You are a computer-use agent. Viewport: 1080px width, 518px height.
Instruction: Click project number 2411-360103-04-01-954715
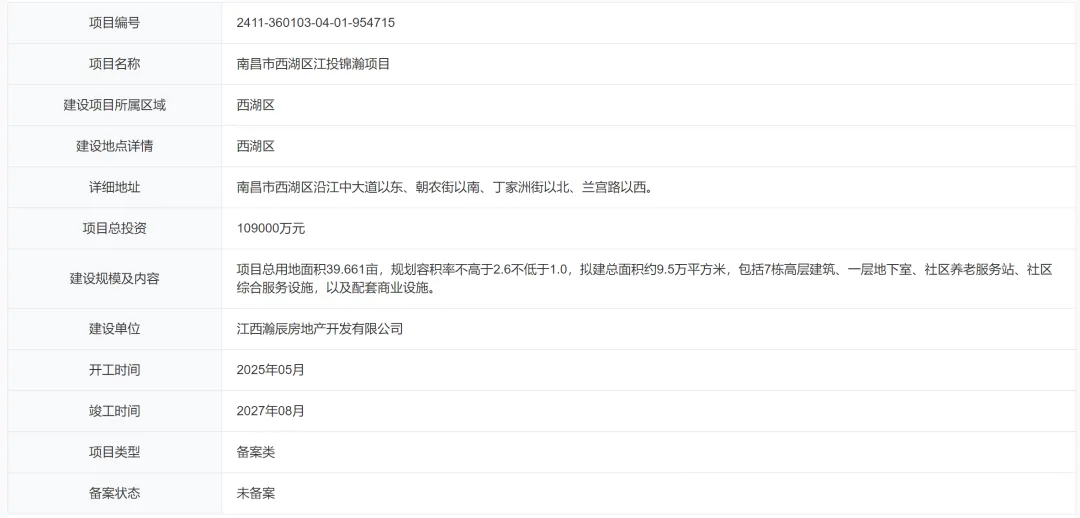pos(315,23)
